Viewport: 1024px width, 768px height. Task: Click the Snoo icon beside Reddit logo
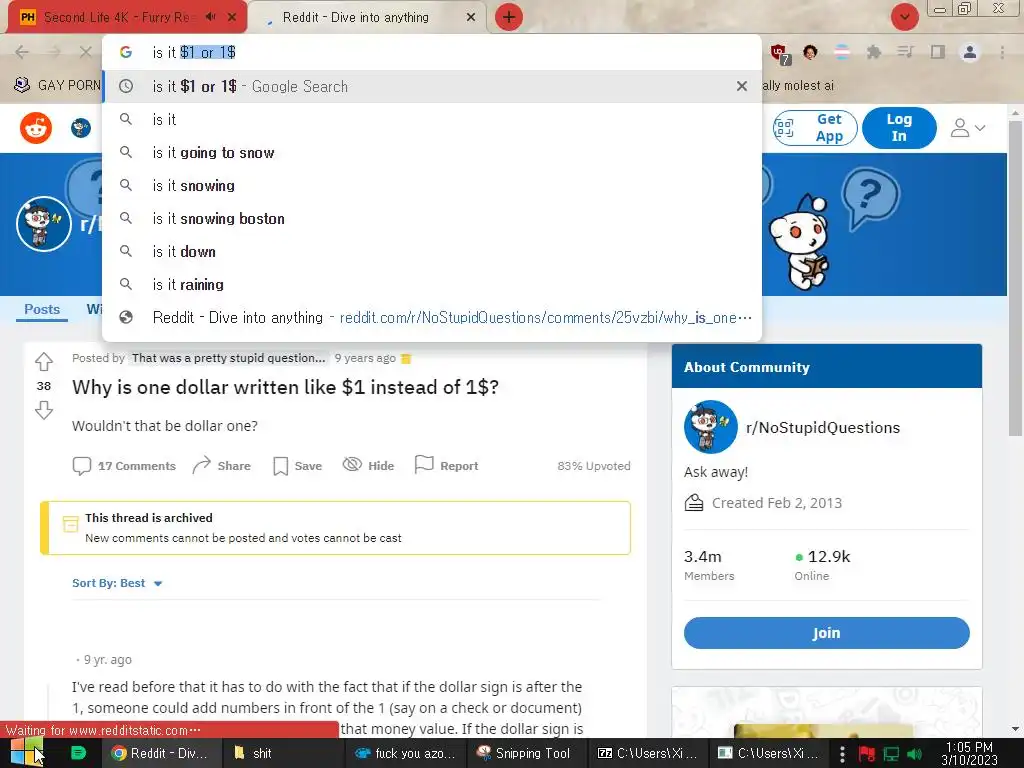(81, 128)
